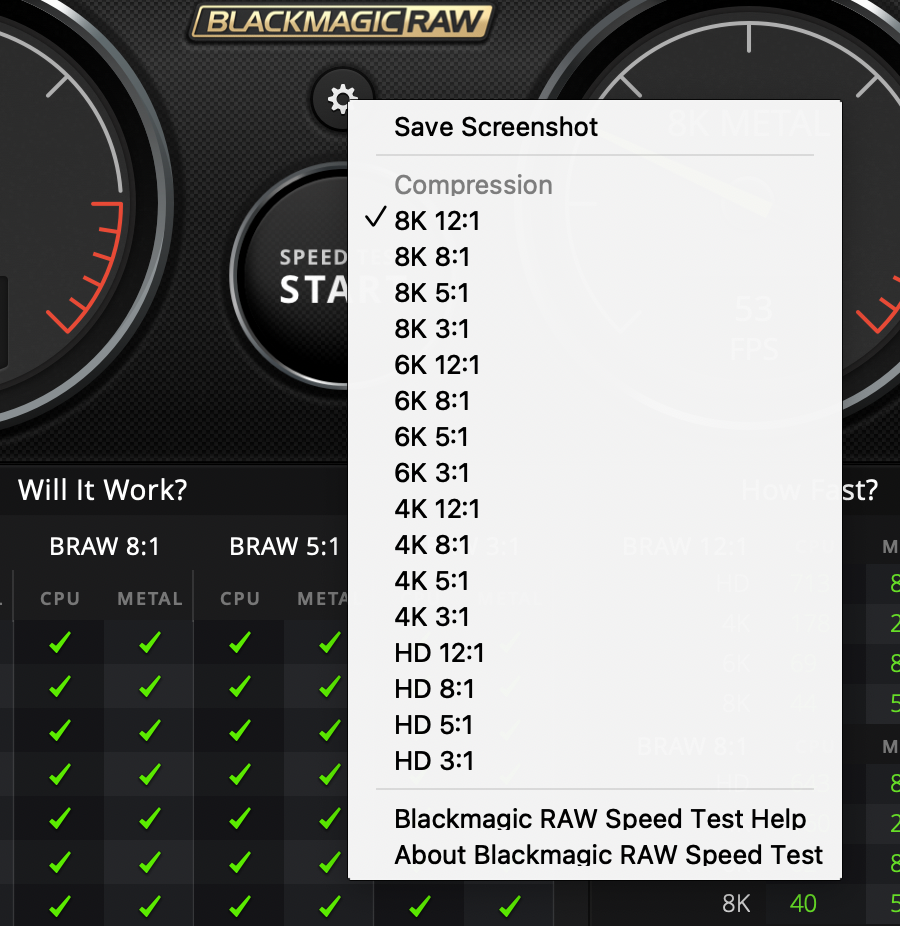Open About Blackmagic RAW Speed Test

(595, 855)
